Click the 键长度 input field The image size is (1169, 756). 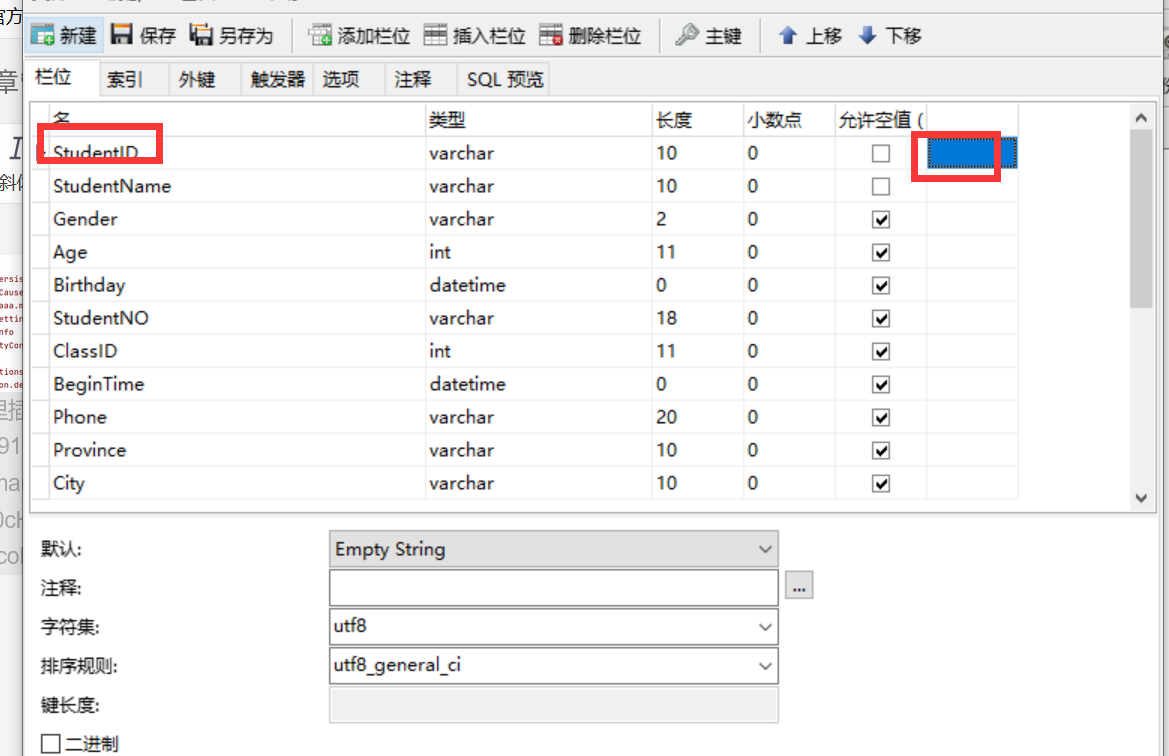tap(553, 705)
